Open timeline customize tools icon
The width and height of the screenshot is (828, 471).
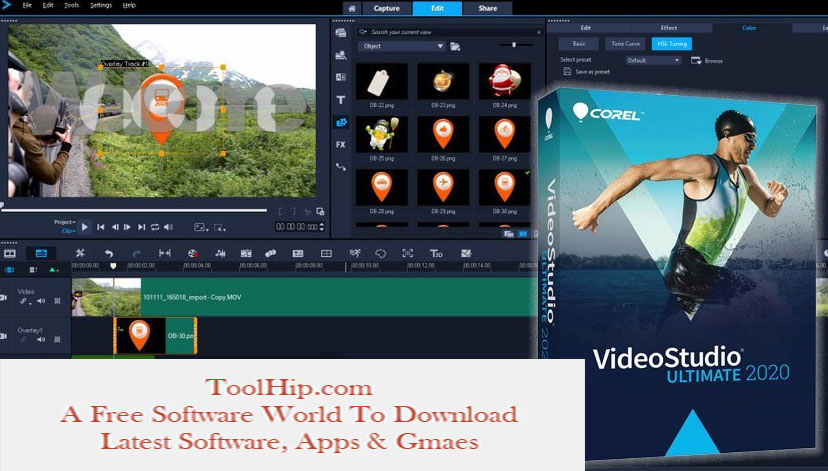click(80, 253)
